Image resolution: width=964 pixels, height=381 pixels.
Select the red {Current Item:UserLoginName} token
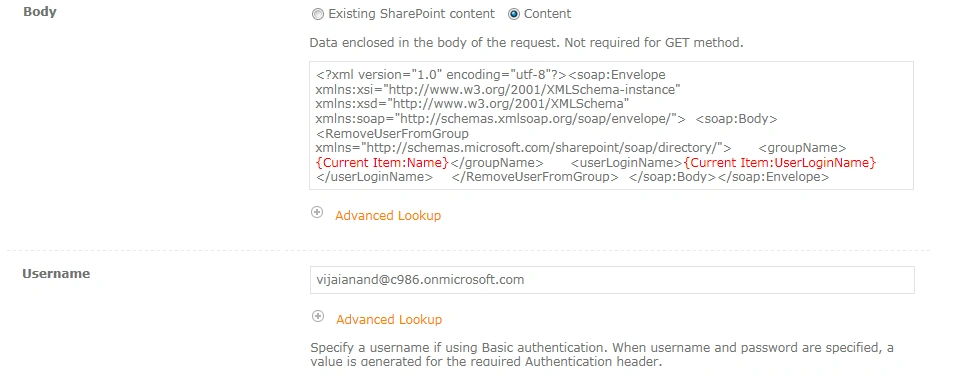(780, 163)
